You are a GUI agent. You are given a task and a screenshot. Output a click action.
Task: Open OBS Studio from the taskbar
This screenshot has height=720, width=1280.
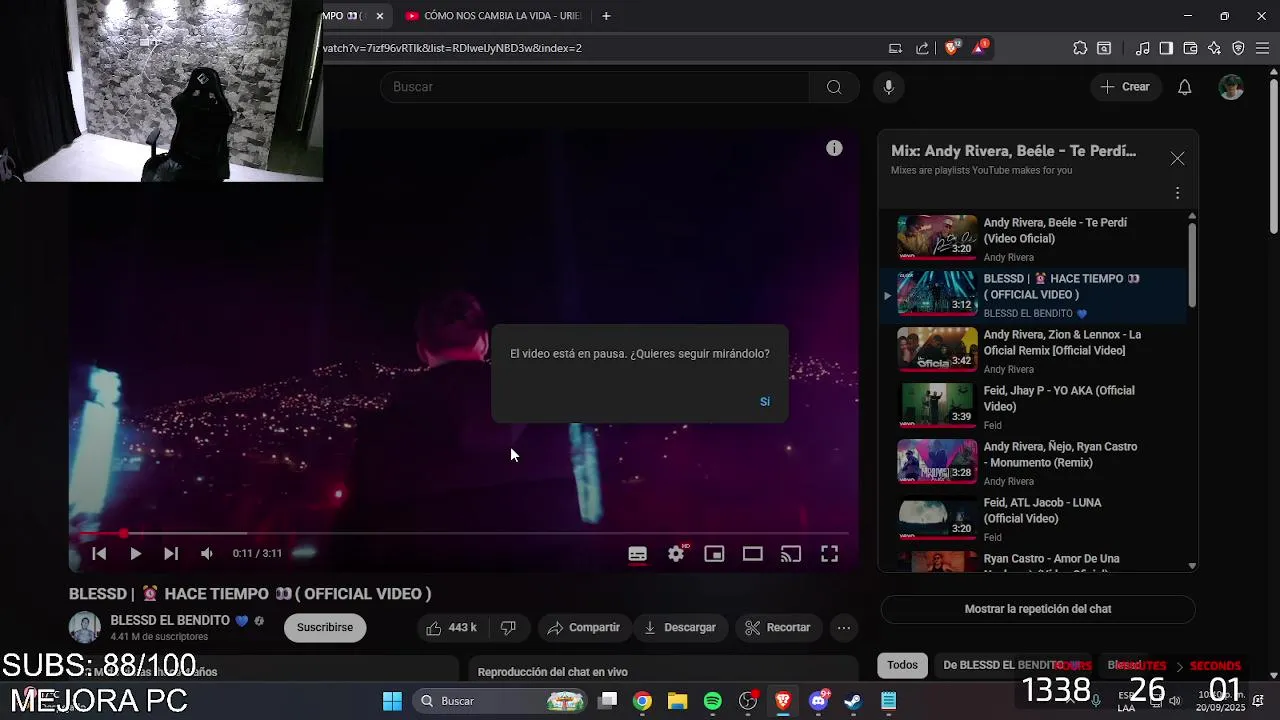[748, 701]
